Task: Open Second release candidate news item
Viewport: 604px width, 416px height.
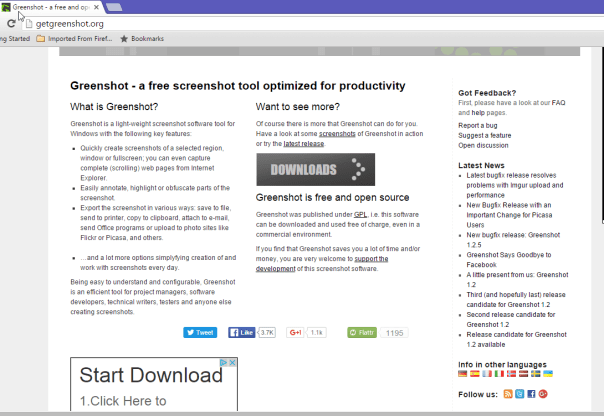Action: [511, 320]
